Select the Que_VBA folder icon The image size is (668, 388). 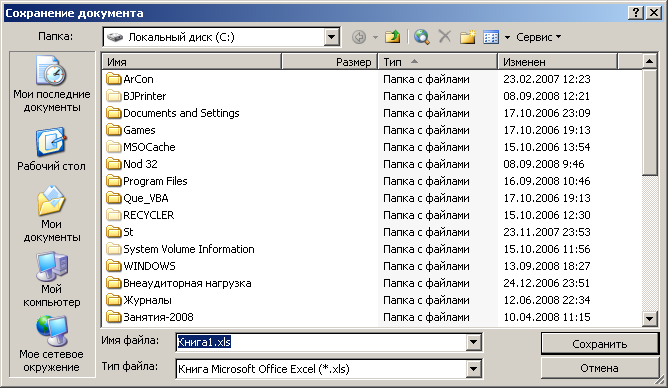pyautogui.click(x=113, y=198)
